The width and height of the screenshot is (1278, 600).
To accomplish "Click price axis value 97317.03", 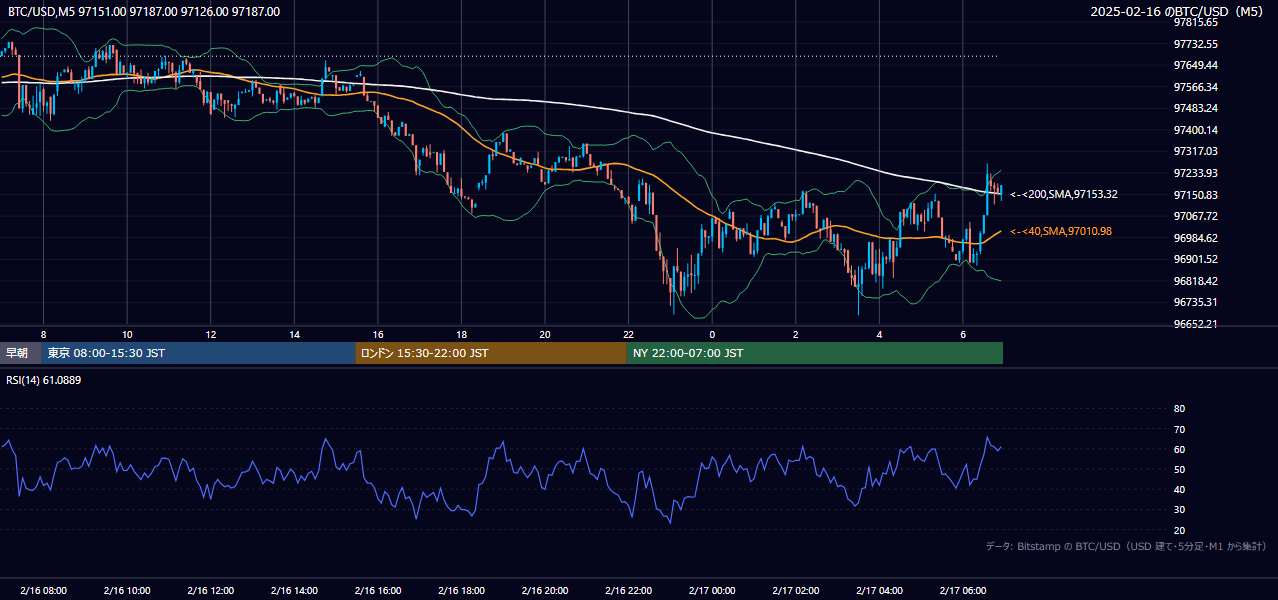I will 1196,151.
